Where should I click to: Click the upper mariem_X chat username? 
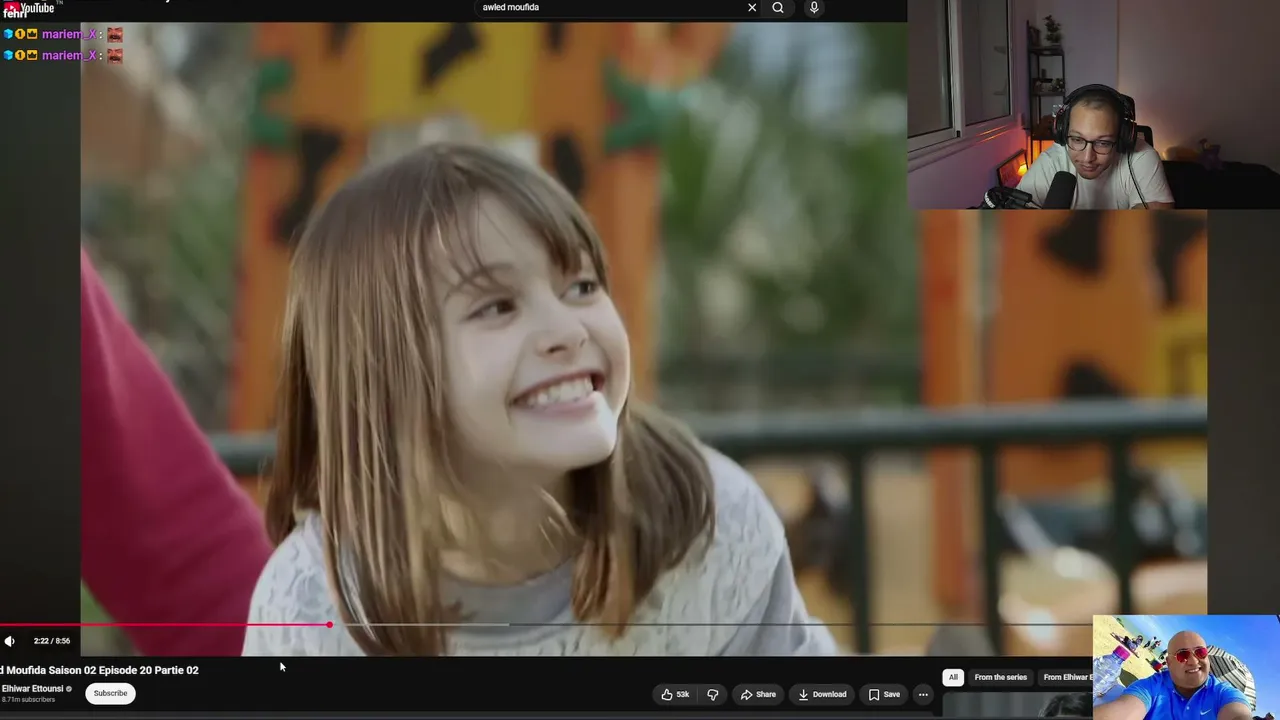pos(69,34)
